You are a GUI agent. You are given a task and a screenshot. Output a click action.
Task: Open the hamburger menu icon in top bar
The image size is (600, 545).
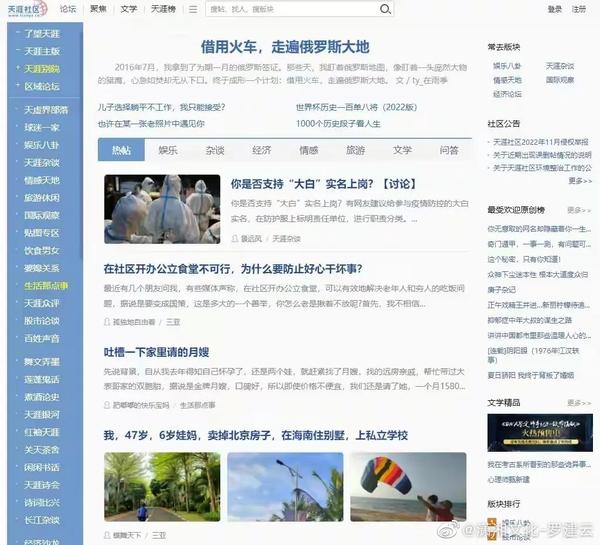click(x=193, y=9)
